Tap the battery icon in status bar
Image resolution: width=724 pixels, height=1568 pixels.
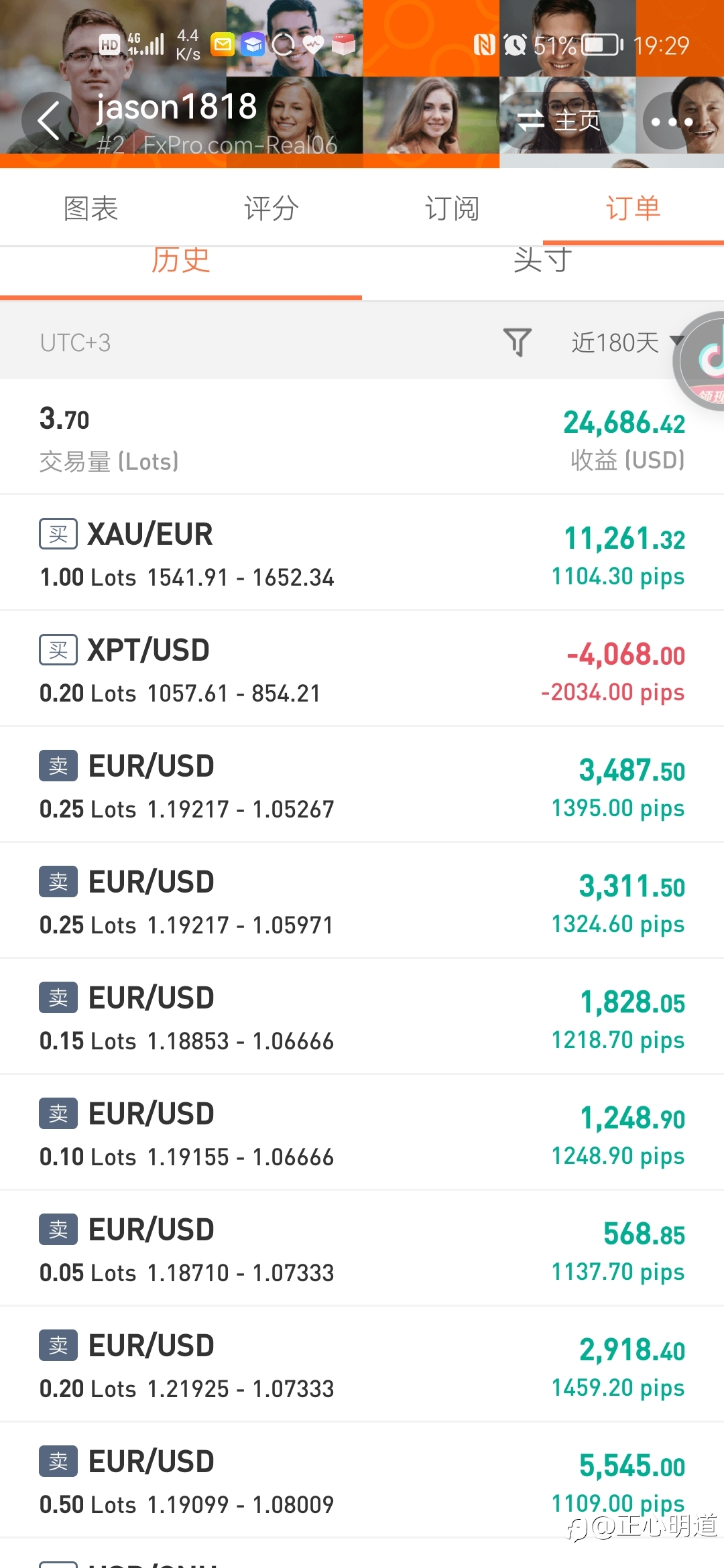point(601,45)
